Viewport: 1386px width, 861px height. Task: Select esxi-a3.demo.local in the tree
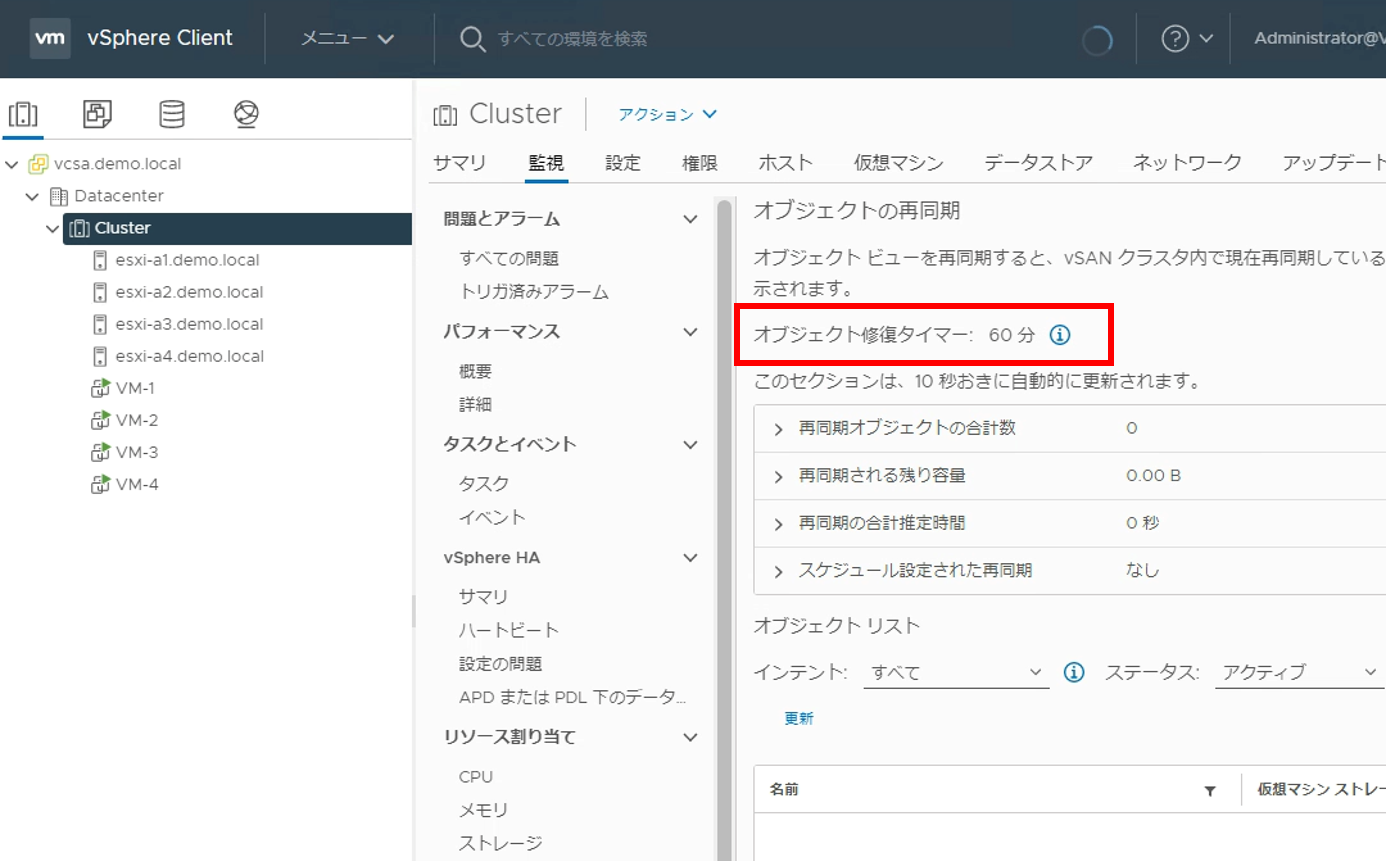(189, 324)
